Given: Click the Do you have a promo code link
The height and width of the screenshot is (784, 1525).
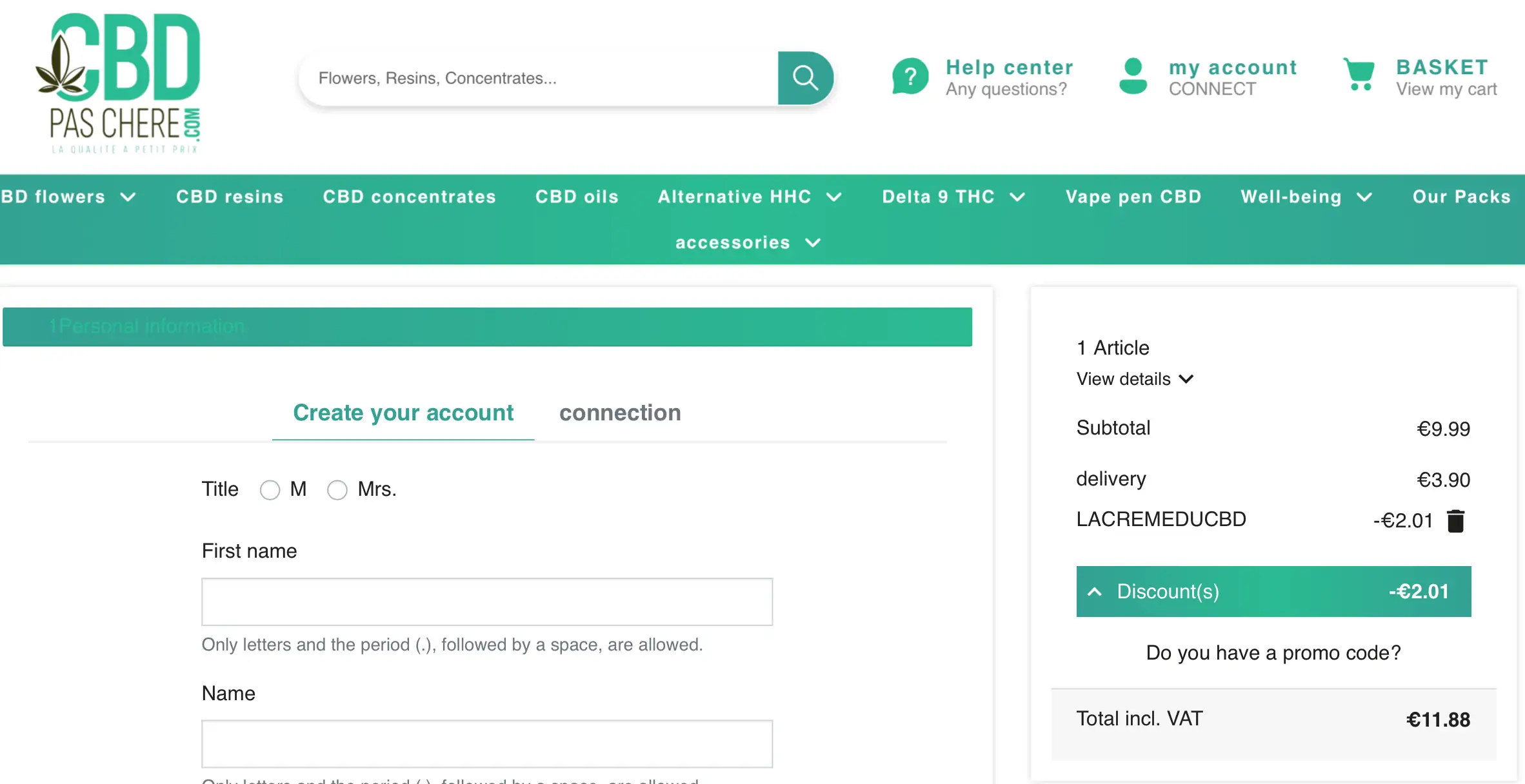Looking at the screenshot, I should coord(1273,652).
